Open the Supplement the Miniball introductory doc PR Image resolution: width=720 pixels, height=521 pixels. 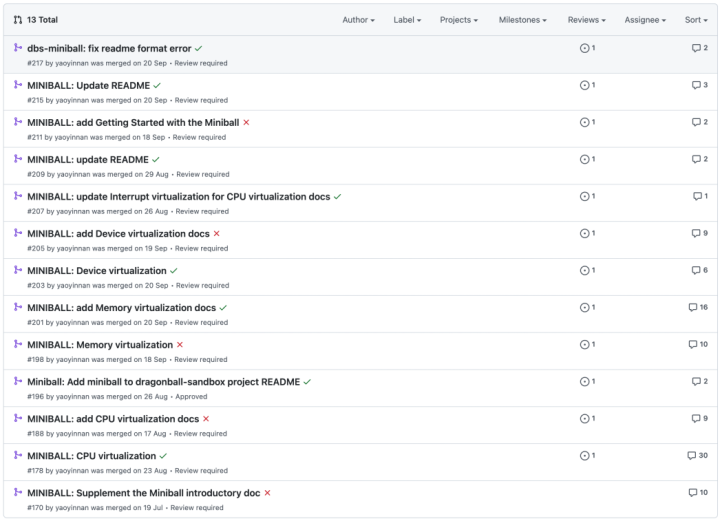(x=143, y=492)
